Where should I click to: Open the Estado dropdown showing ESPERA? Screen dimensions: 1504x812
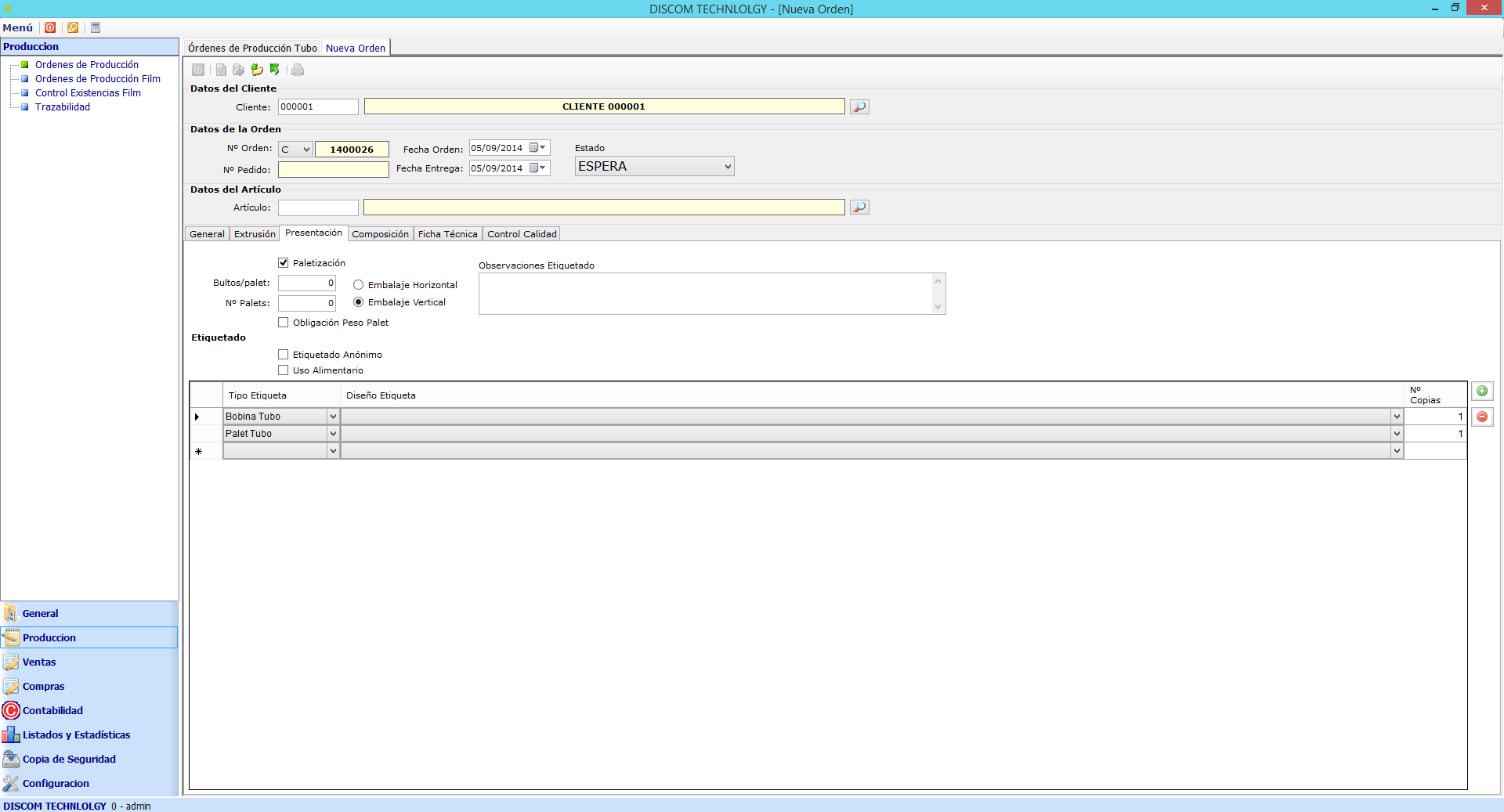654,166
